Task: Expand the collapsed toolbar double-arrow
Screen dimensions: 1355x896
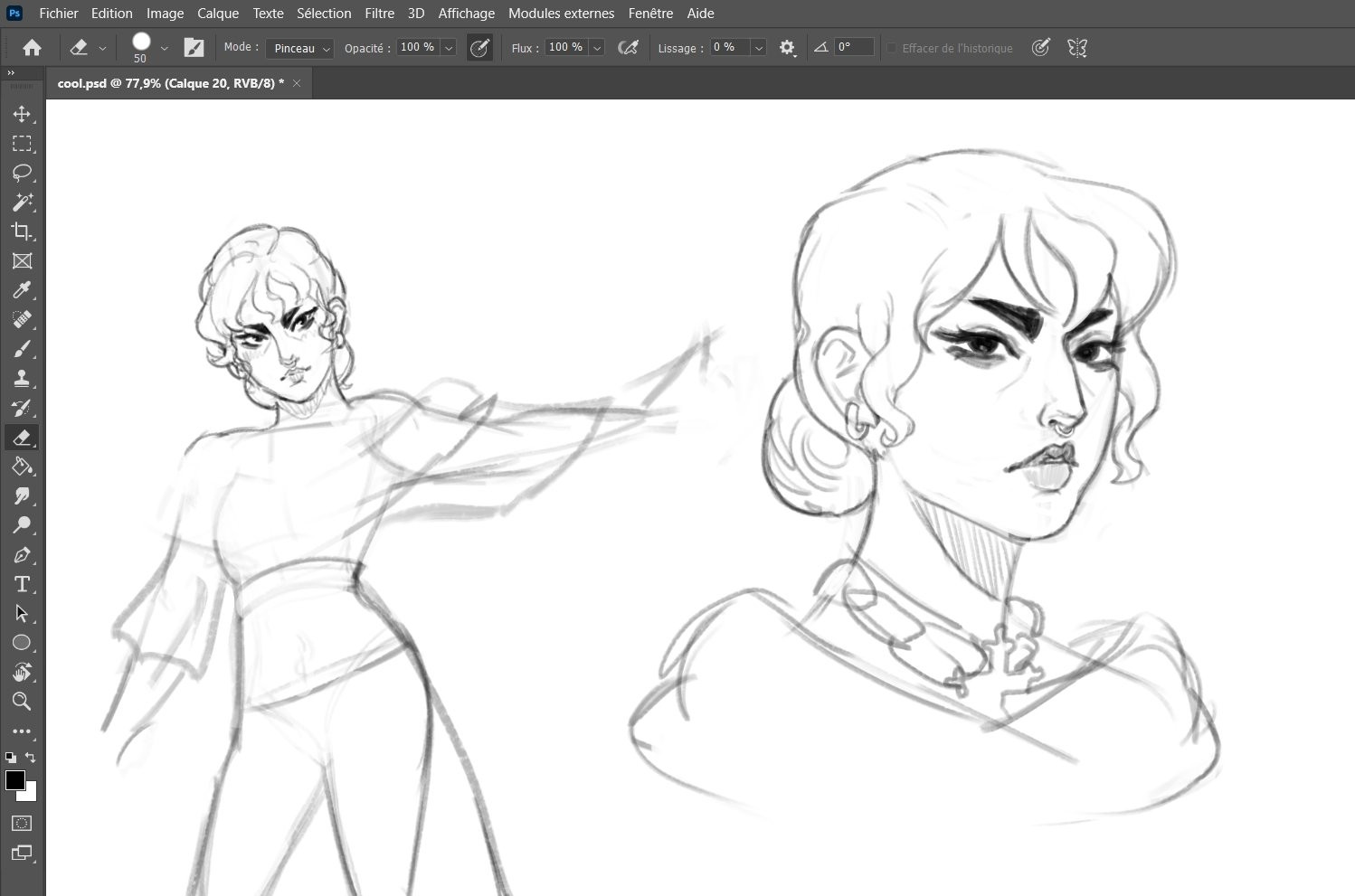Action: [11, 73]
